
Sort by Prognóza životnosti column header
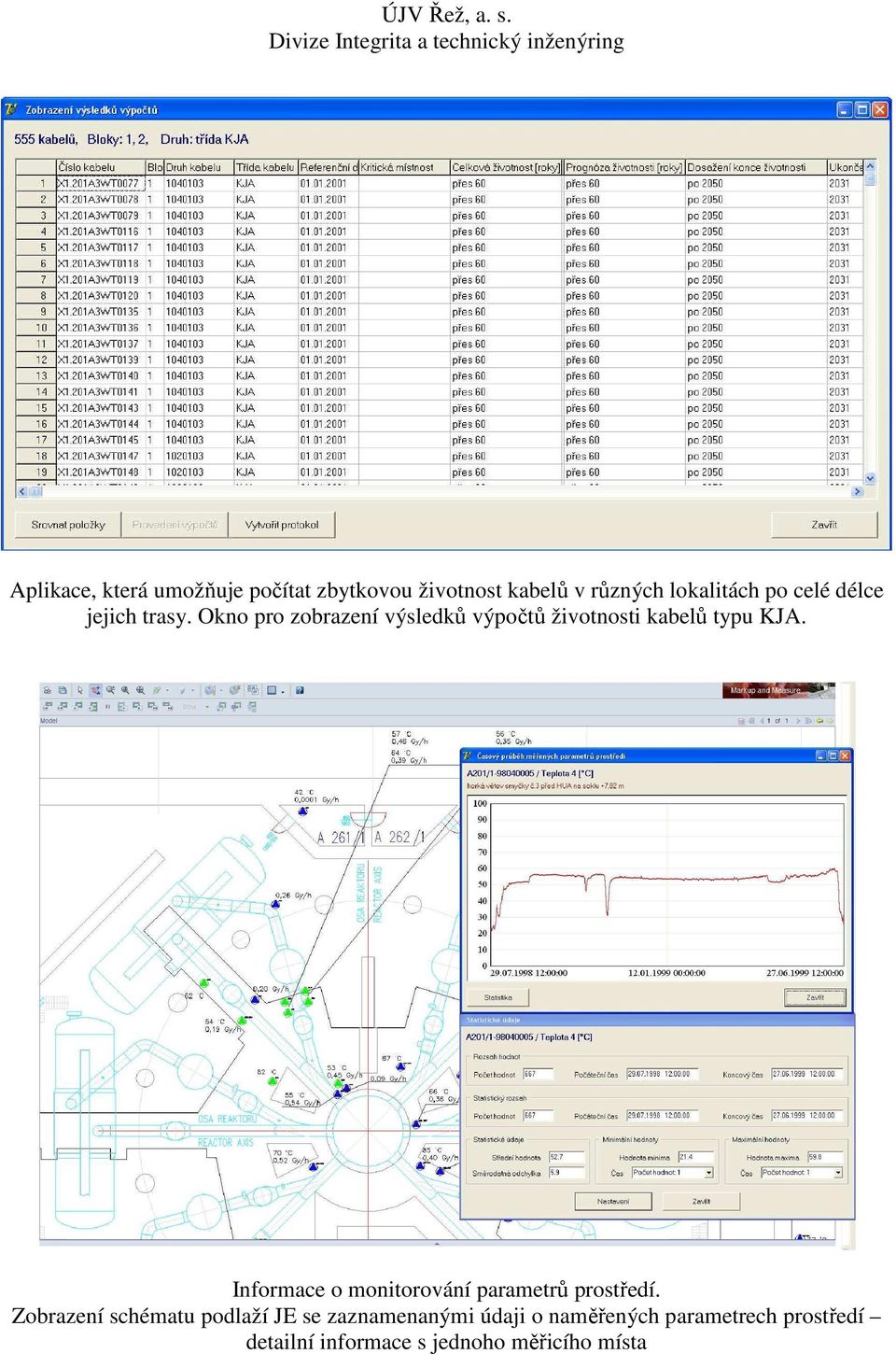624,168
